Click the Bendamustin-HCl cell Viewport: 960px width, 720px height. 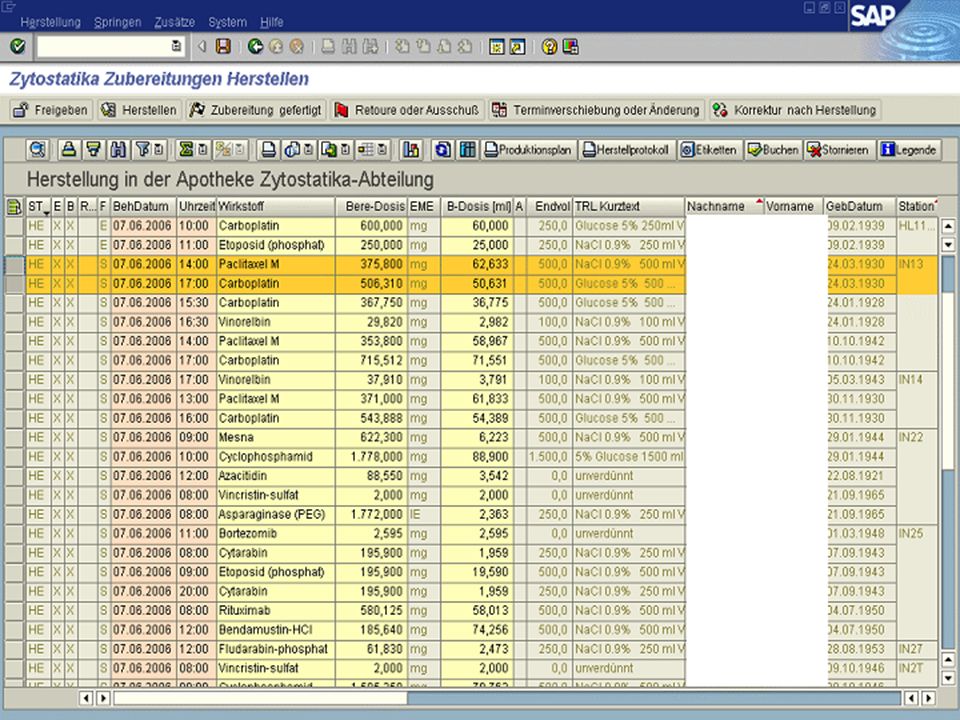tap(276, 630)
